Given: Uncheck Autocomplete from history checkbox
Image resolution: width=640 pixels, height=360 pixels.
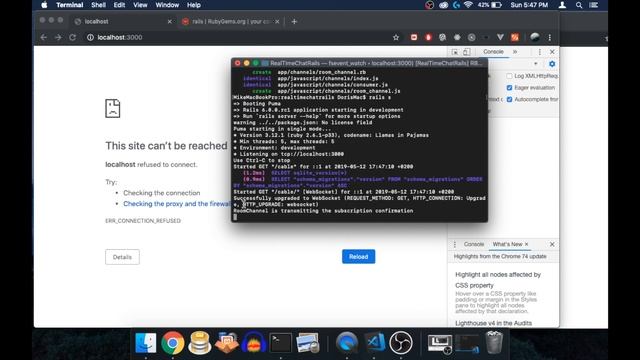Looking at the screenshot, I should [x=509, y=99].
